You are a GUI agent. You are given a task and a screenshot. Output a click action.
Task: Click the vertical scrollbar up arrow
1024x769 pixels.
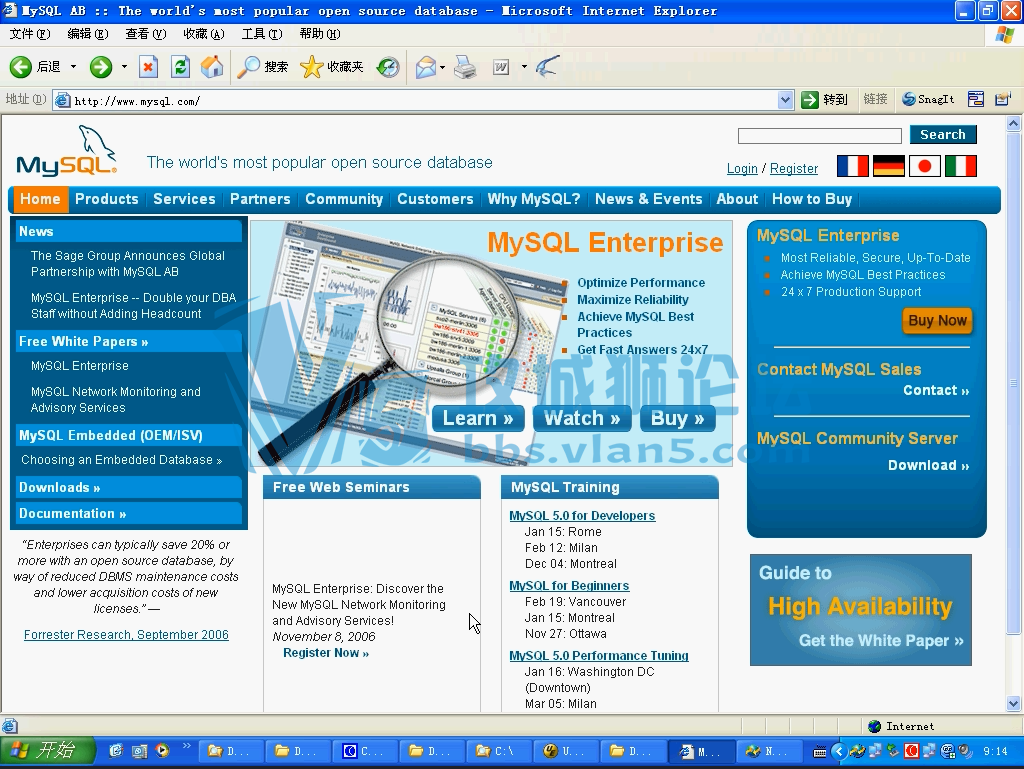[1014, 123]
